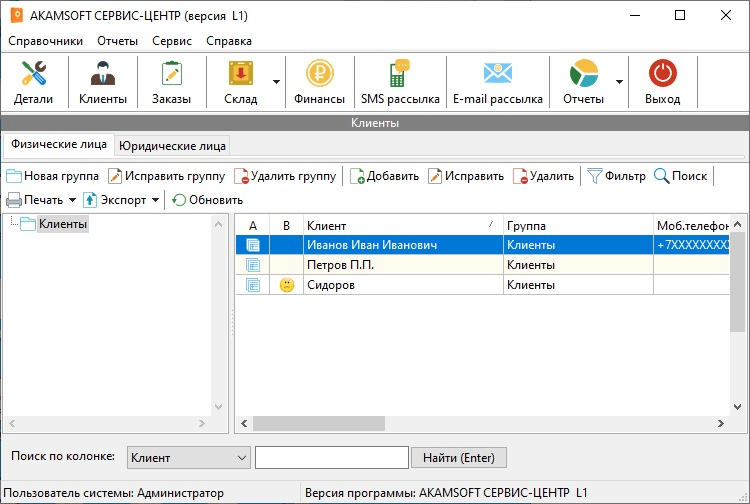Select the Иванов Иван Иванович row

pos(483,245)
